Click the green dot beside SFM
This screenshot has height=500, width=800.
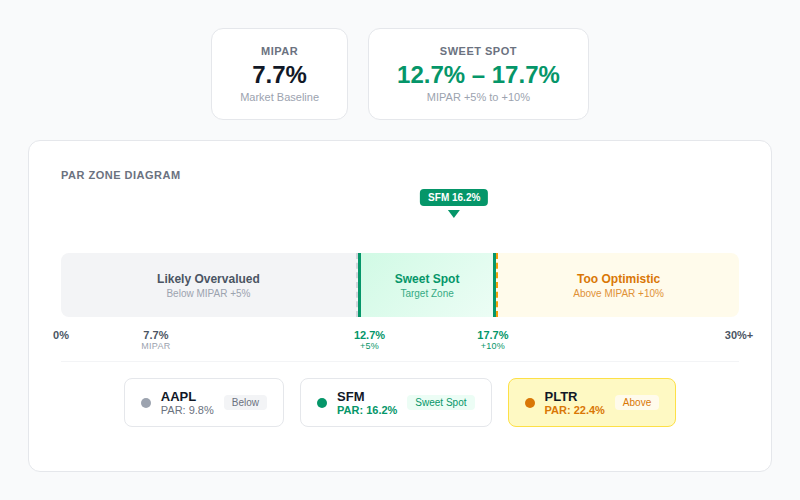[x=322, y=403]
